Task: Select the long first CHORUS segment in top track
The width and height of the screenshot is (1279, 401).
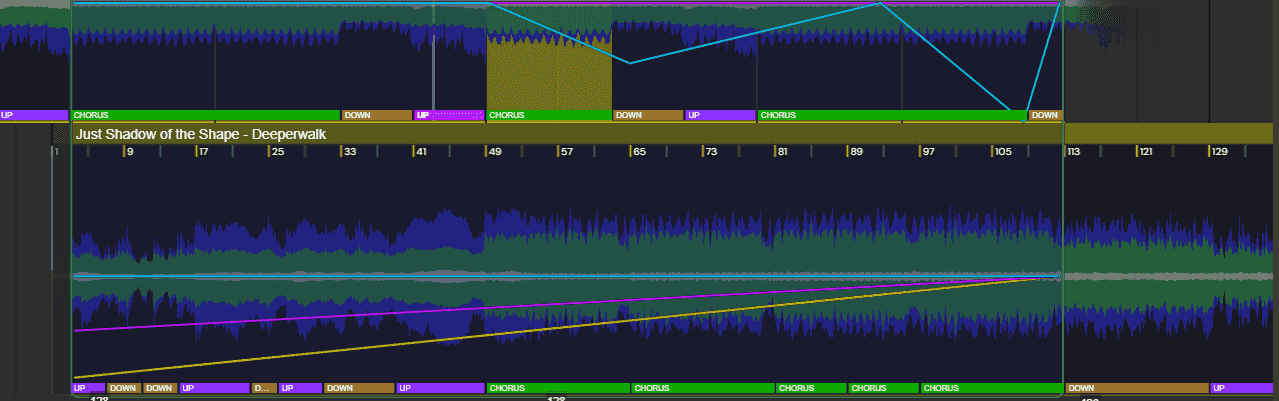Action: point(206,115)
